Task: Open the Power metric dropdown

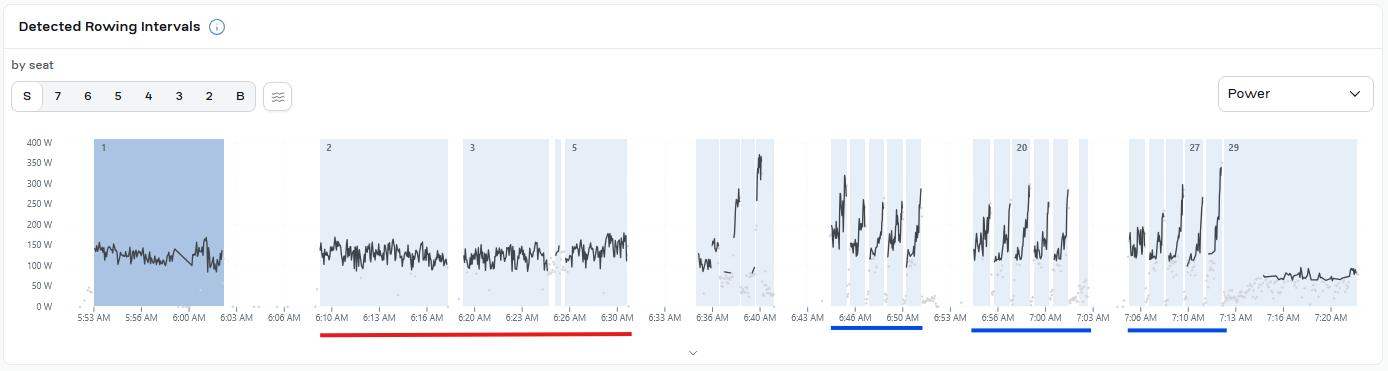Action: click(x=1296, y=94)
